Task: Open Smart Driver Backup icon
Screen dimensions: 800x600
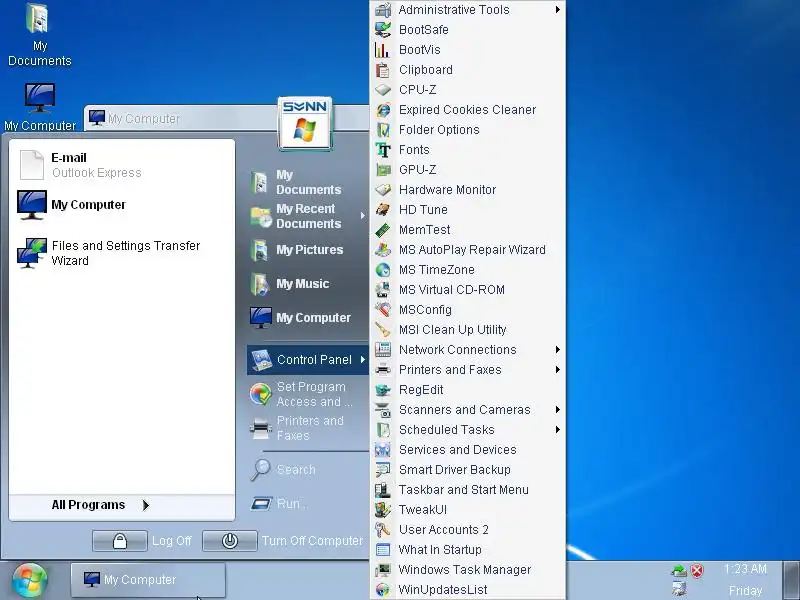Action: point(383,469)
